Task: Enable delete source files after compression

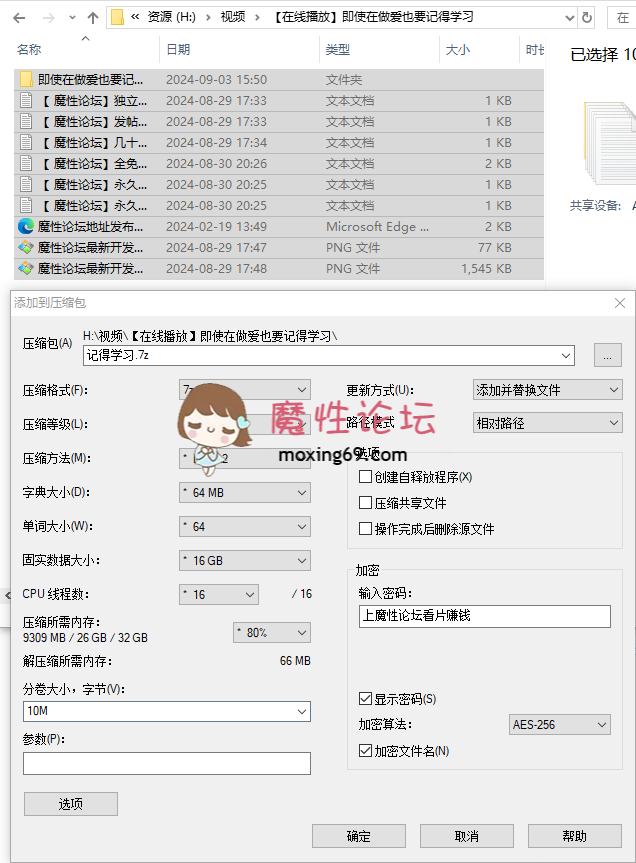Action: (x=366, y=529)
